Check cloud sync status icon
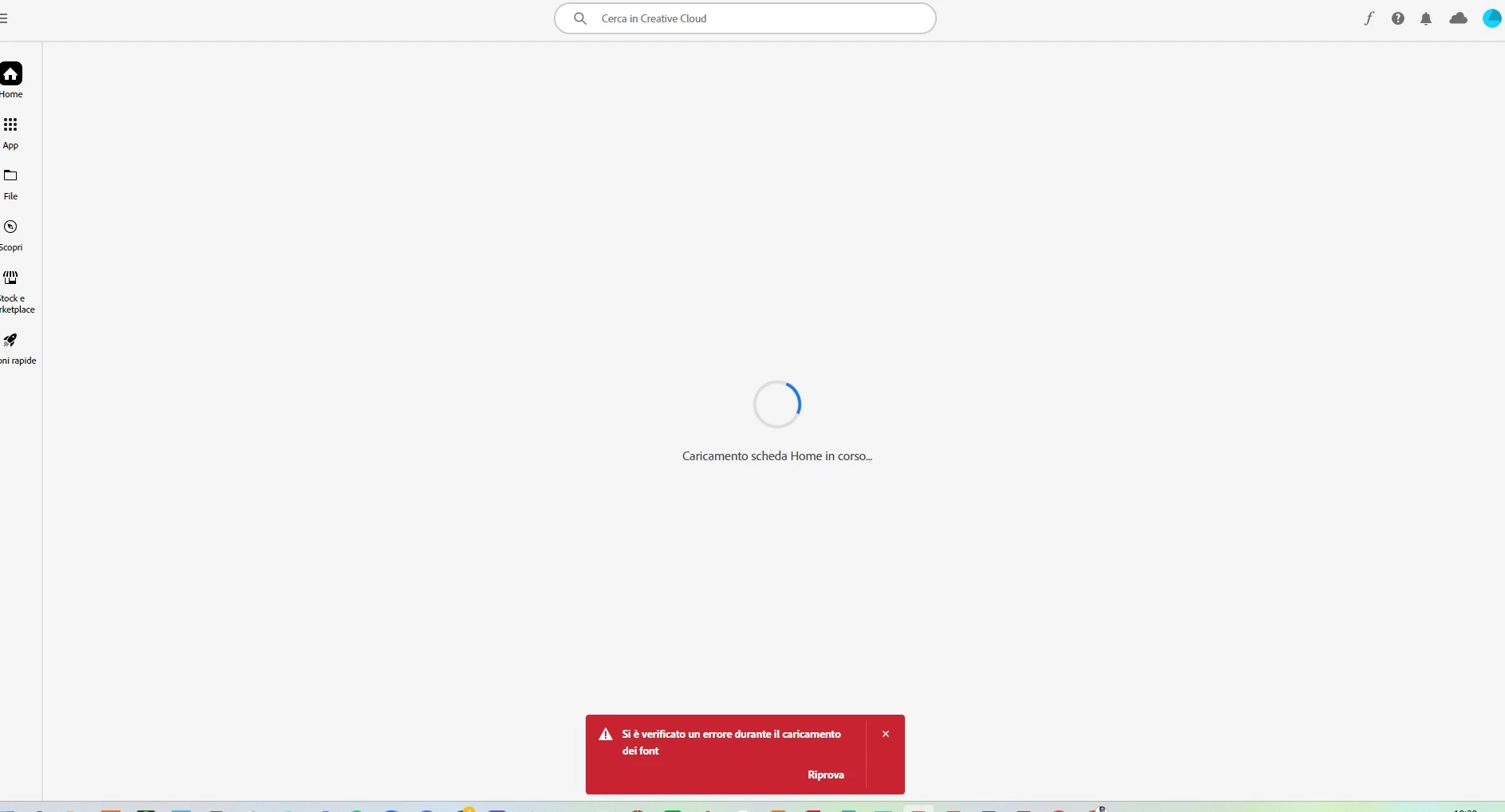This screenshot has width=1505, height=812. [1458, 18]
